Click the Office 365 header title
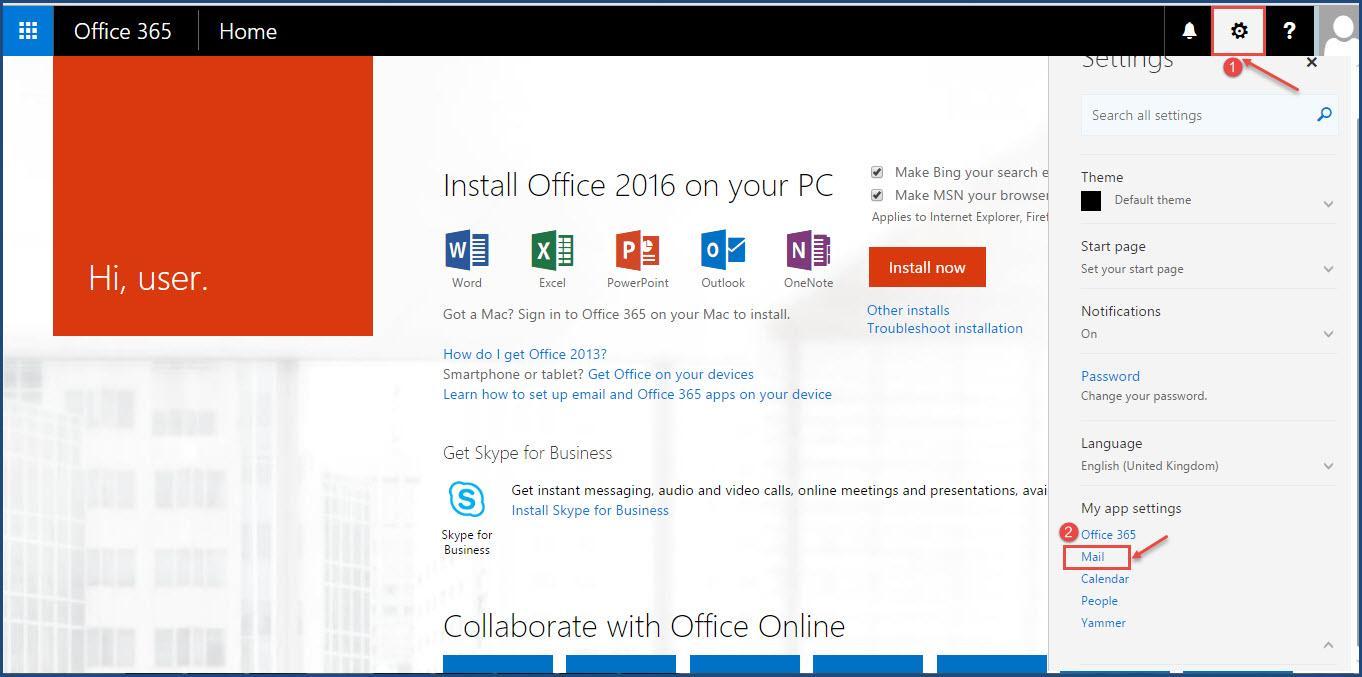 [123, 31]
